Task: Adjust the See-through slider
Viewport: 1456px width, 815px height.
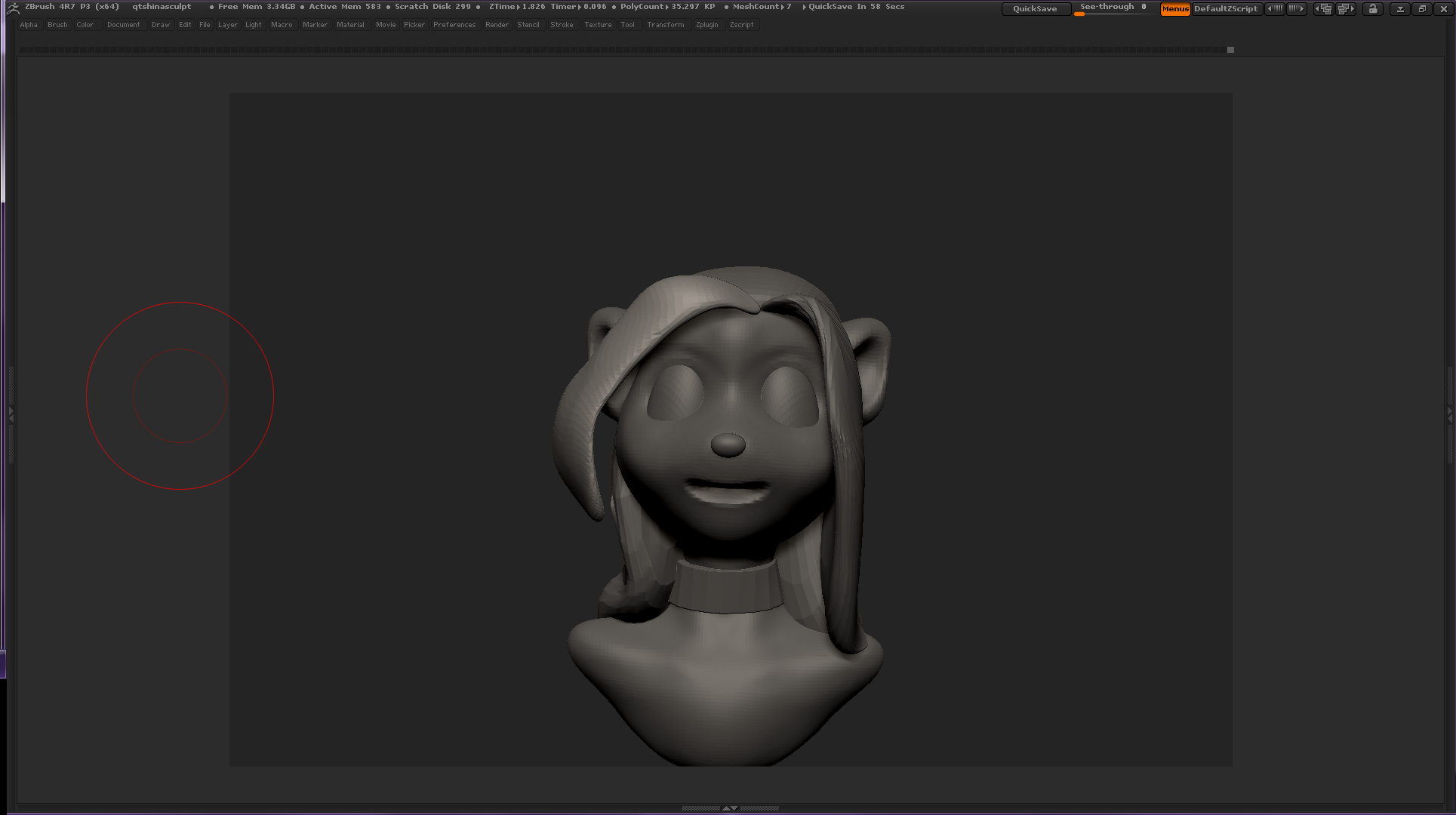Action: pyautogui.click(x=1113, y=9)
